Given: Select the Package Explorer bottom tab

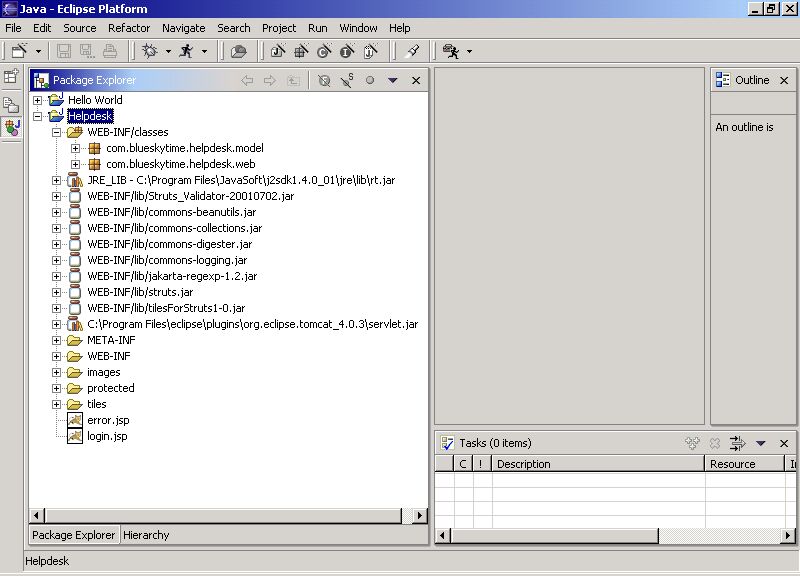Looking at the screenshot, I should 73,535.
